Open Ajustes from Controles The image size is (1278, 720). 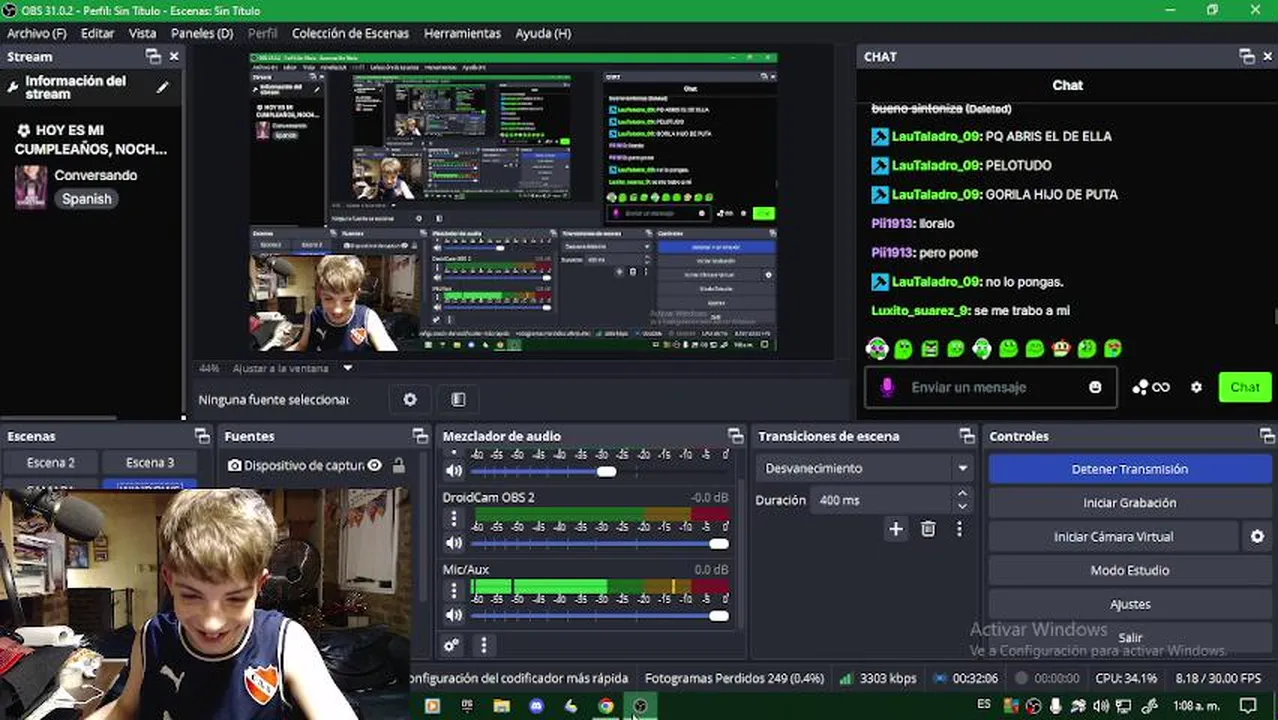point(1129,604)
